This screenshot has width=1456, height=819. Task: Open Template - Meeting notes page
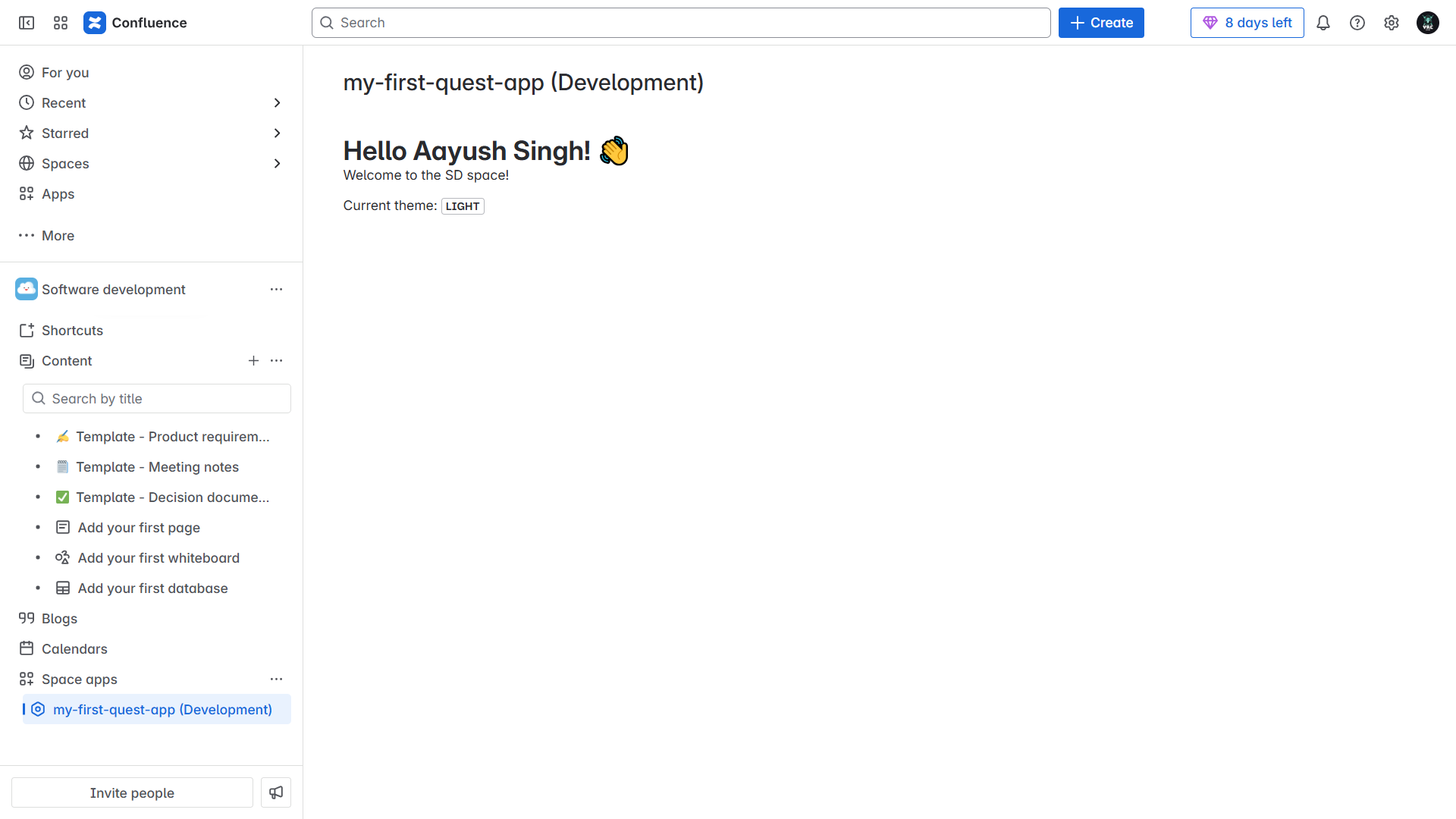157,467
